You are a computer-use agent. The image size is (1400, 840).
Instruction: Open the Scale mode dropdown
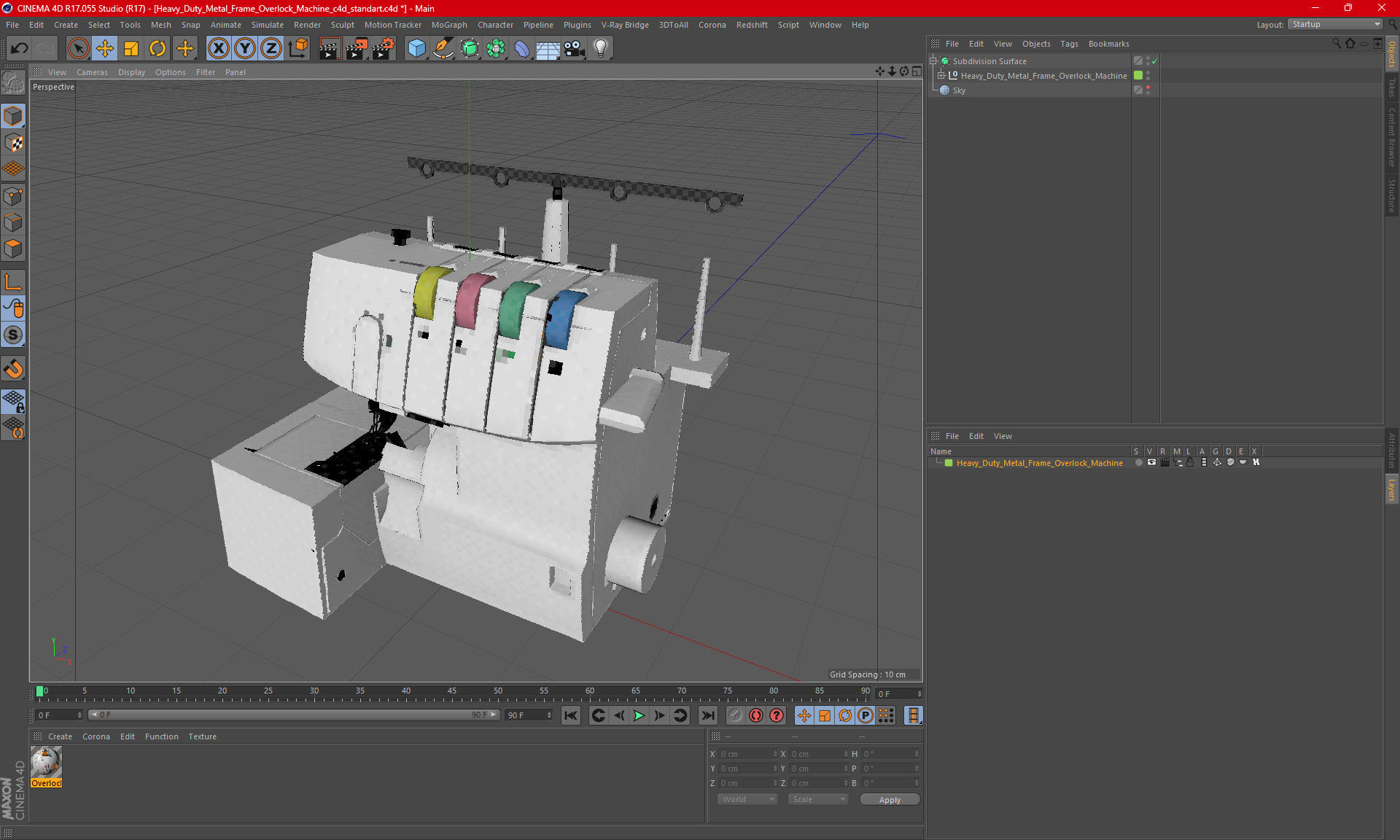pyautogui.click(x=818, y=799)
